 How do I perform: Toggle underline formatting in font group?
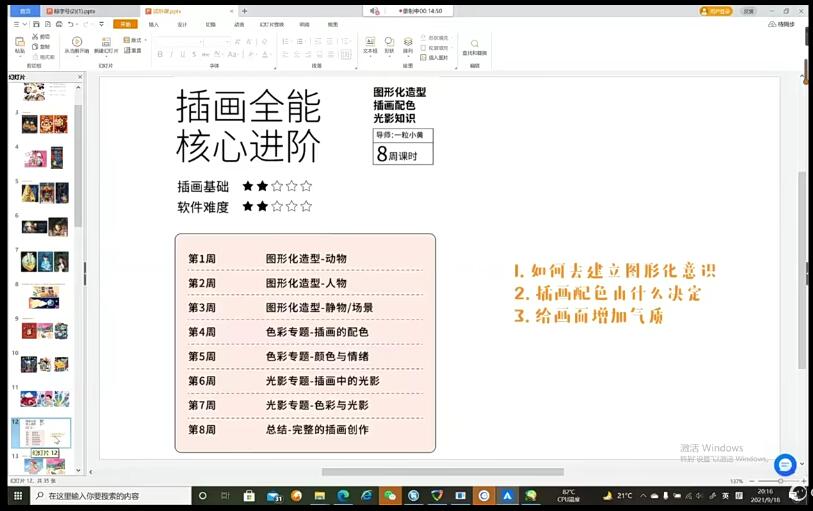pyautogui.click(x=182, y=55)
